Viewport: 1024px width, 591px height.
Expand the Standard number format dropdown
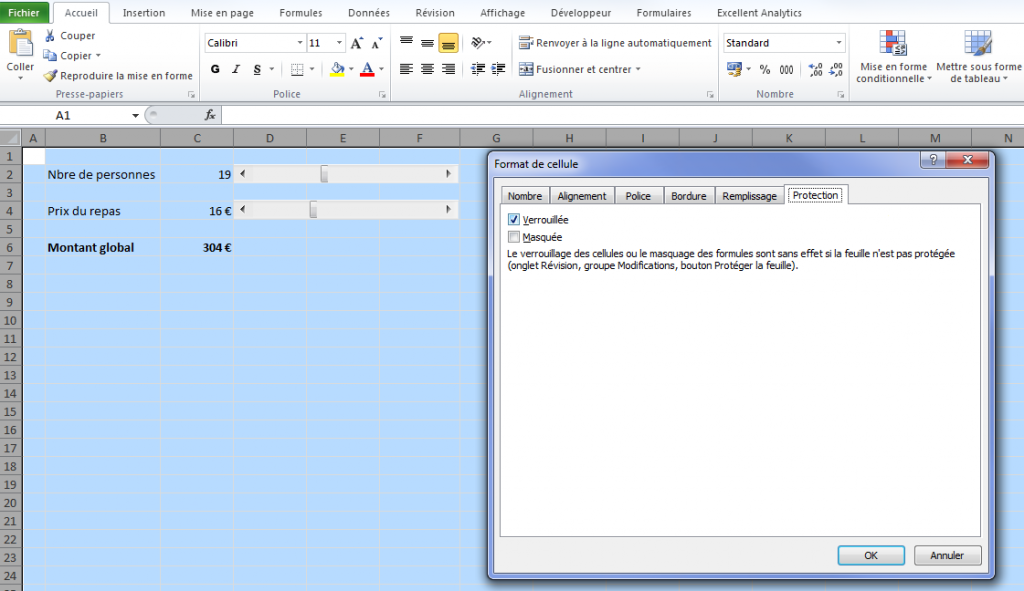tap(838, 43)
